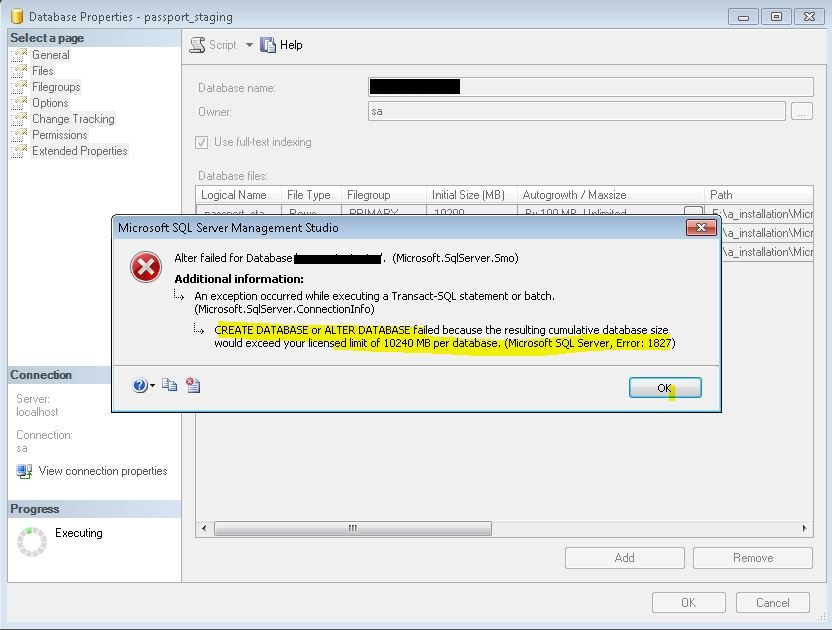
Task: Click View connection properties link
Action: 103,471
